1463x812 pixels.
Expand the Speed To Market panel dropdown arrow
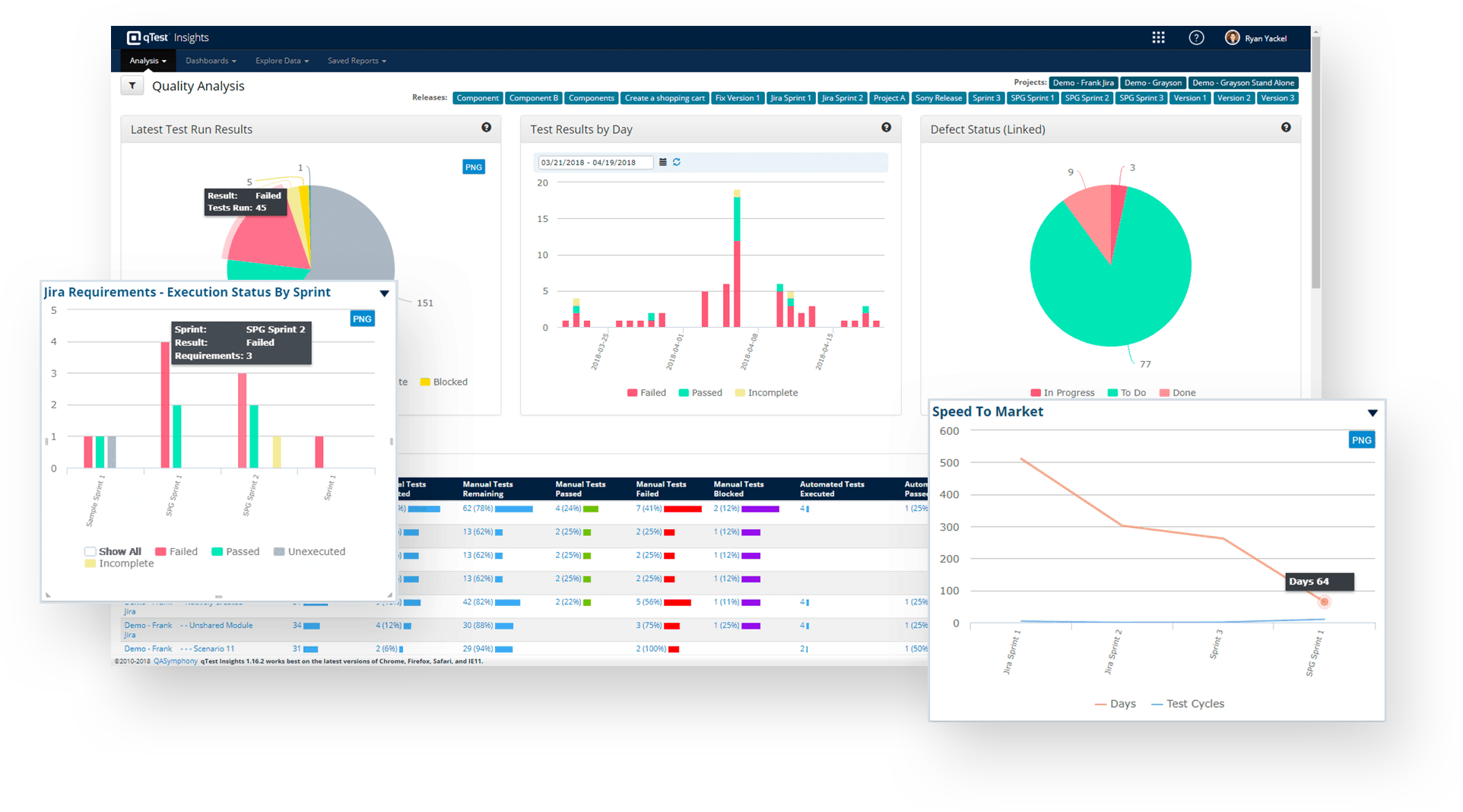pos(1373,413)
